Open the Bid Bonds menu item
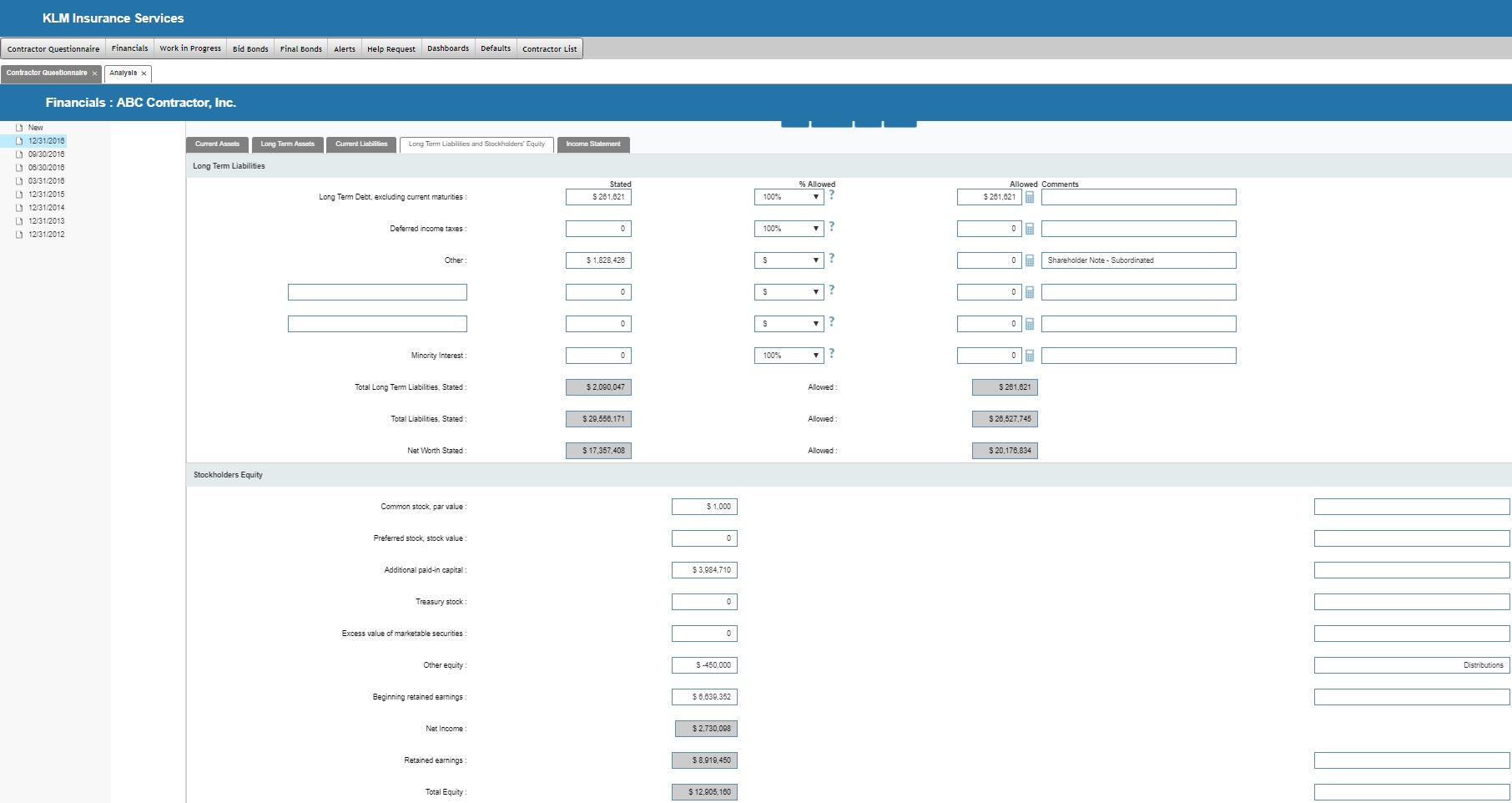This screenshot has width=1512, height=803. click(250, 48)
